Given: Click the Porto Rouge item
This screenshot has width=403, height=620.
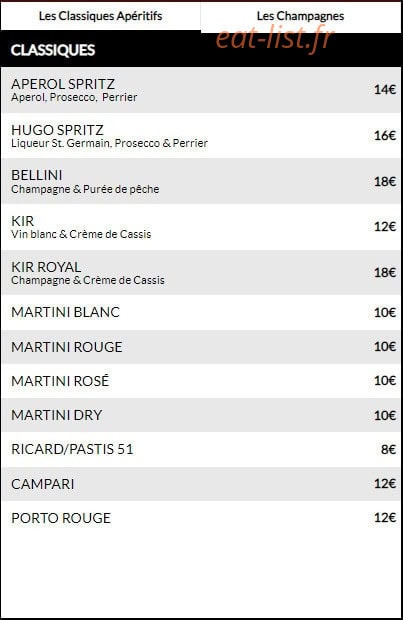Looking at the screenshot, I should [201, 518].
